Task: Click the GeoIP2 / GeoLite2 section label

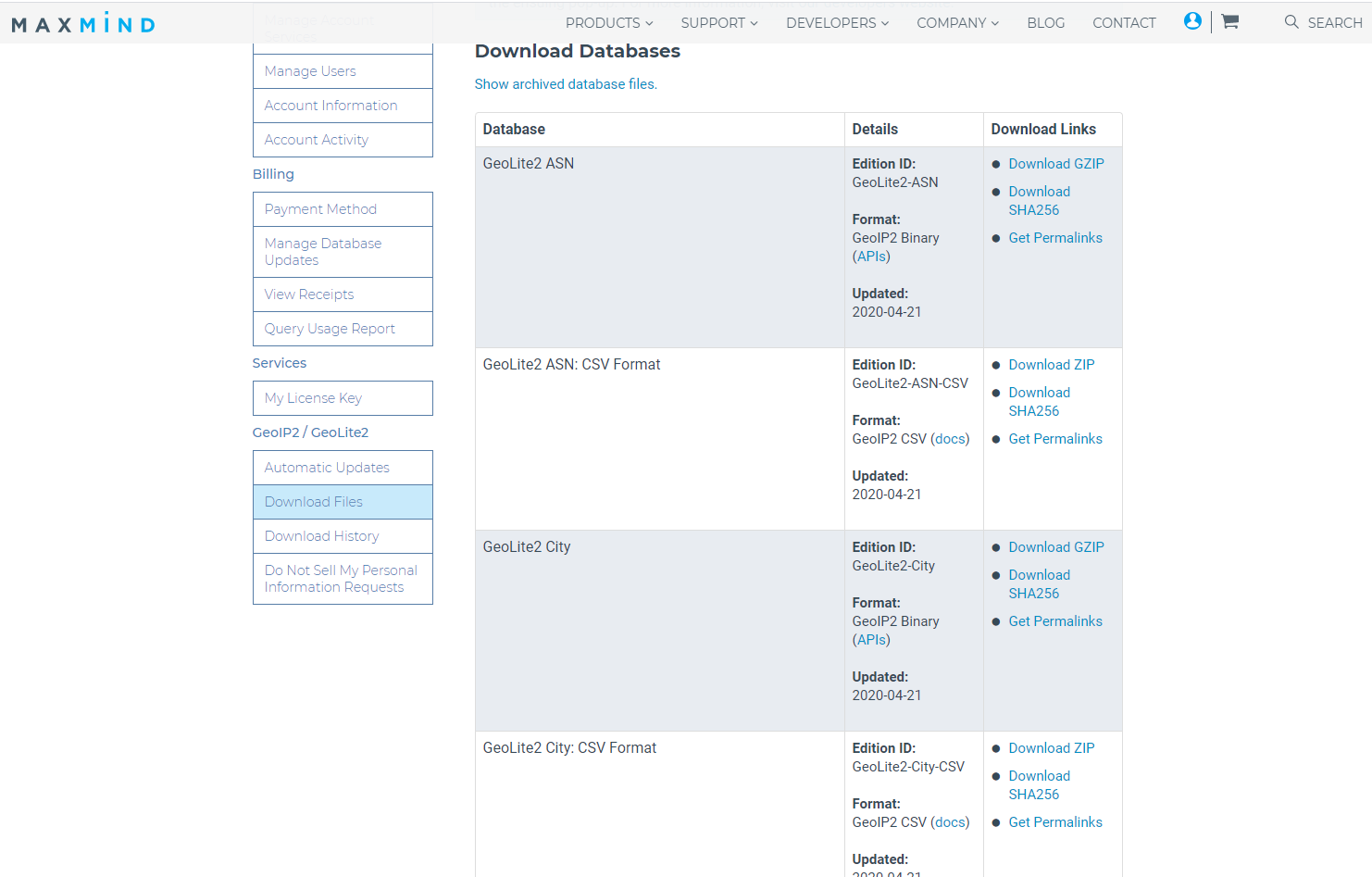Action: click(x=310, y=432)
